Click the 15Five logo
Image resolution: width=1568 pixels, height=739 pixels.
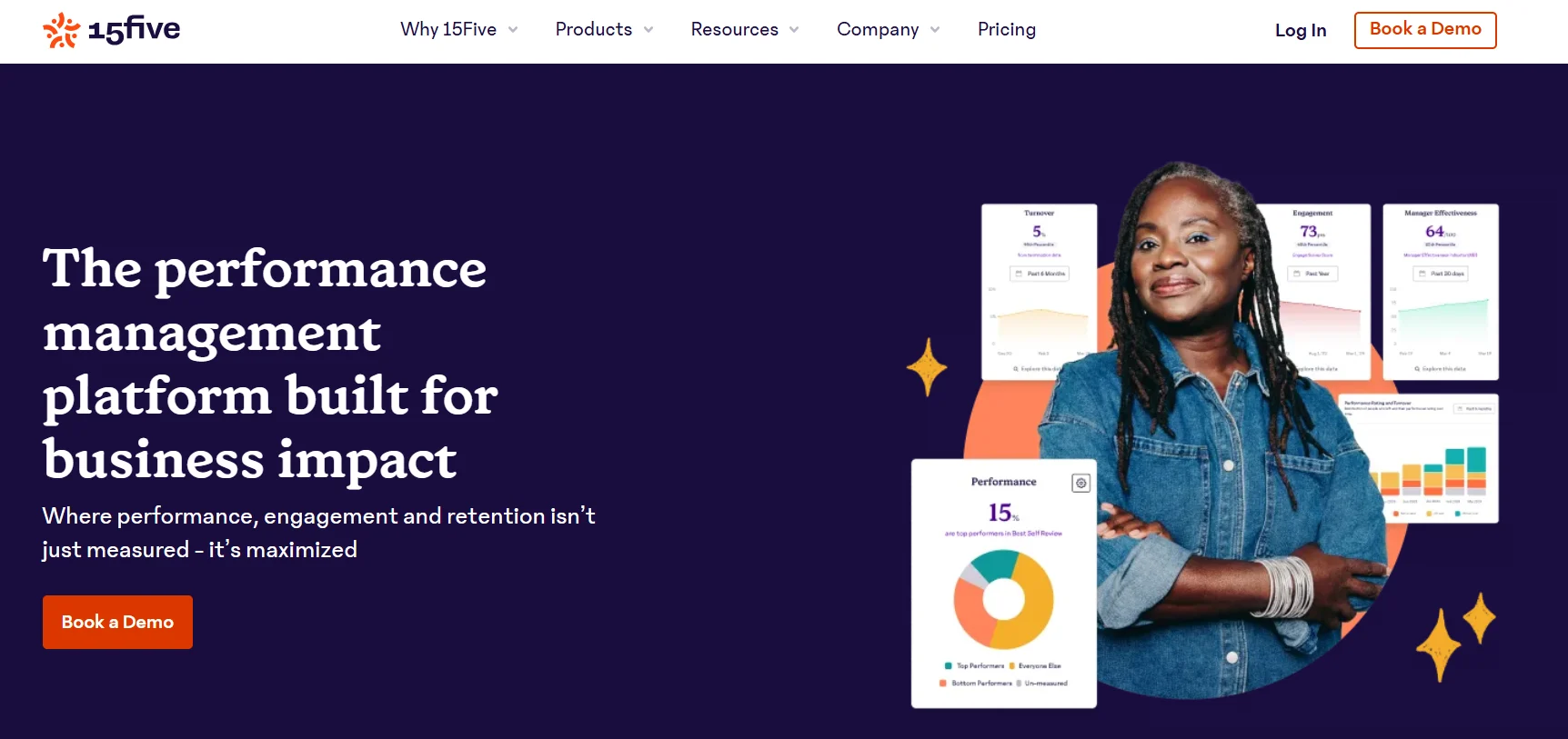pyautogui.click(x=111, y=30)
